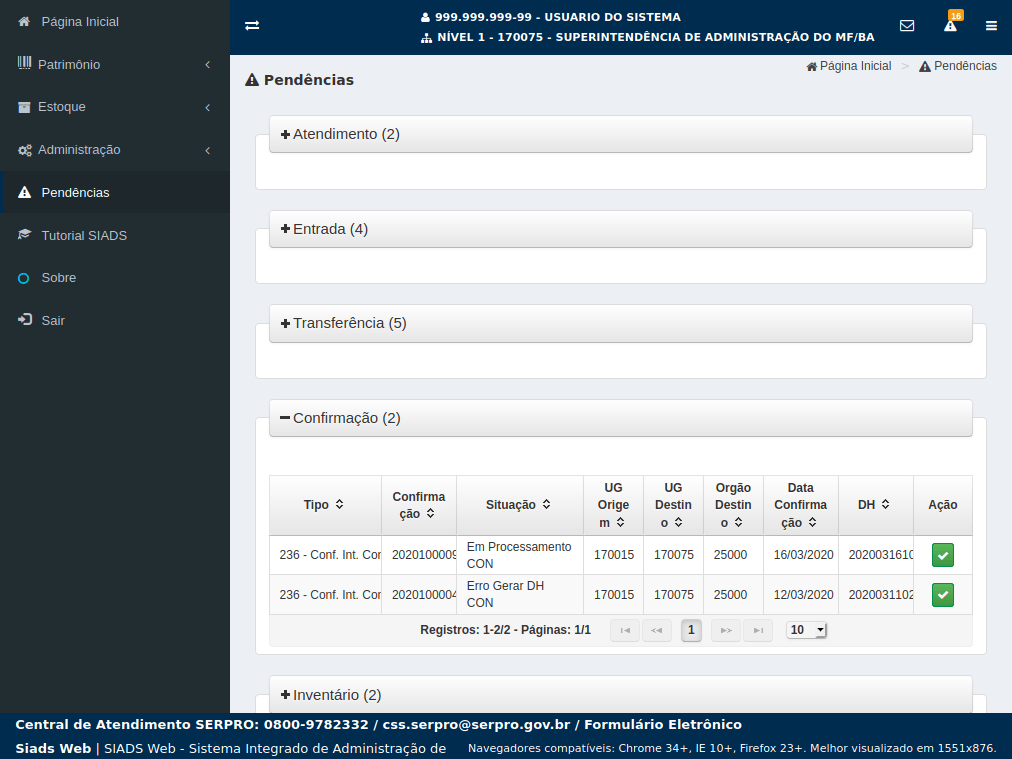Expand the Patrimônio submenu chevron
Viewport: 1012px width, 759px height.
208,65
